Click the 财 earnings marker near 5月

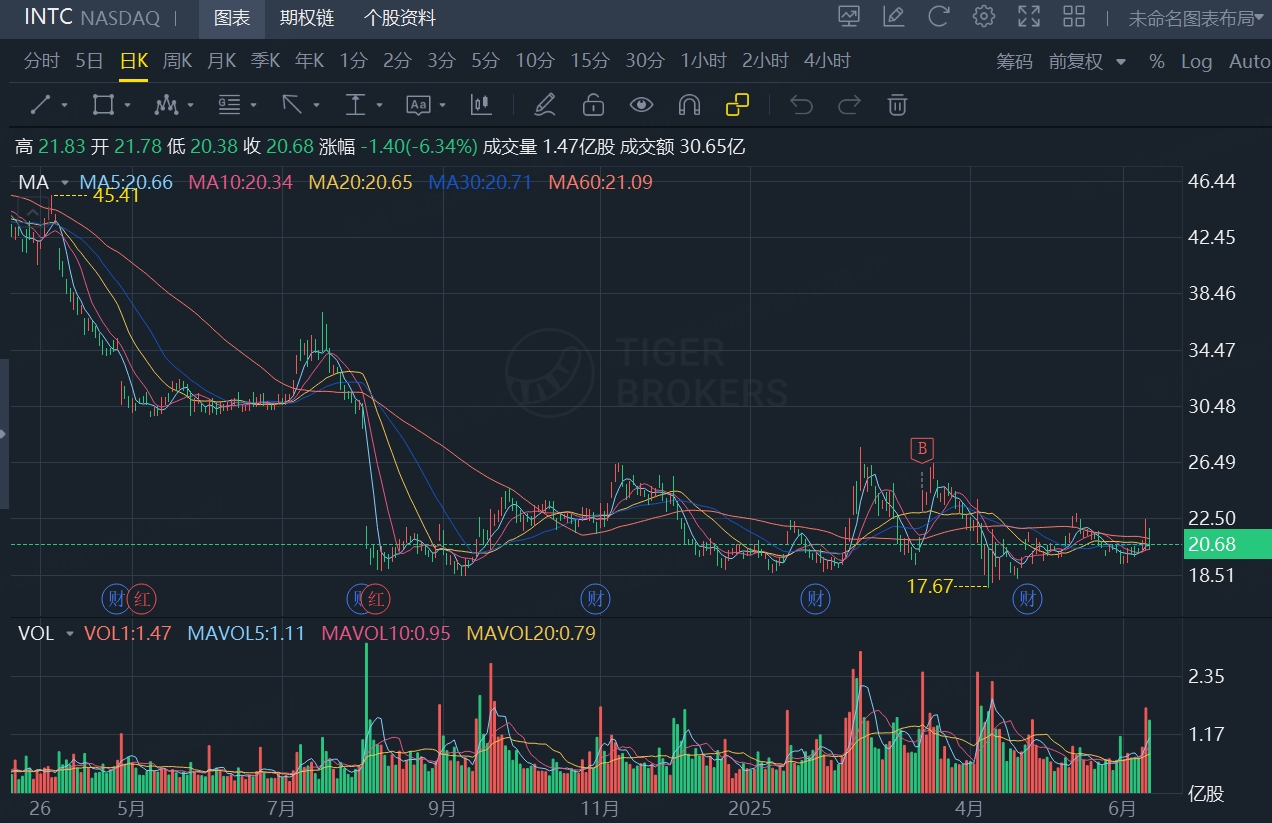pyautogui.click(x=115, y=599)
